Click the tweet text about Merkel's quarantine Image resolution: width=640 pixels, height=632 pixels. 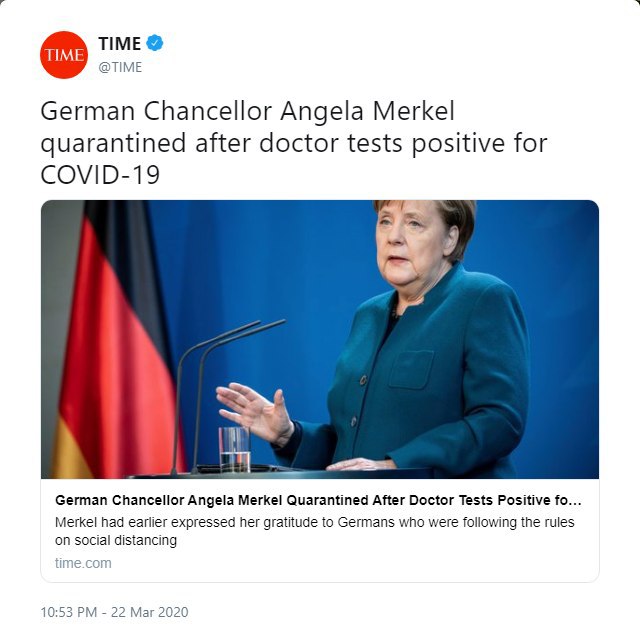[x=294, y=143]
